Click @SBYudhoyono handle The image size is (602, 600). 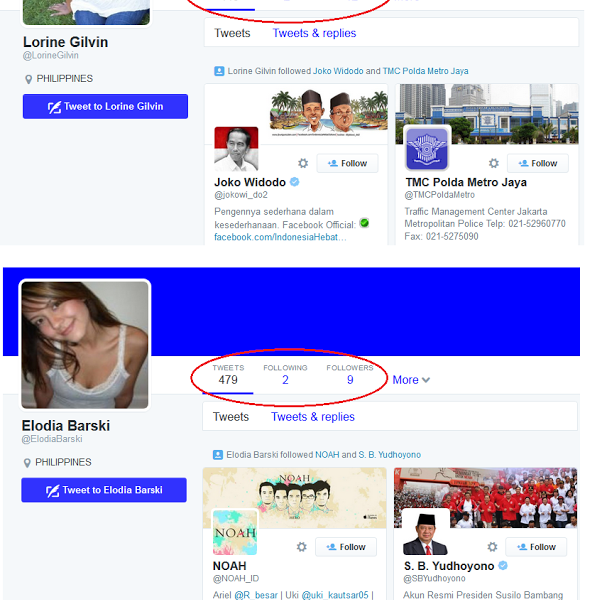coord(434,579)
